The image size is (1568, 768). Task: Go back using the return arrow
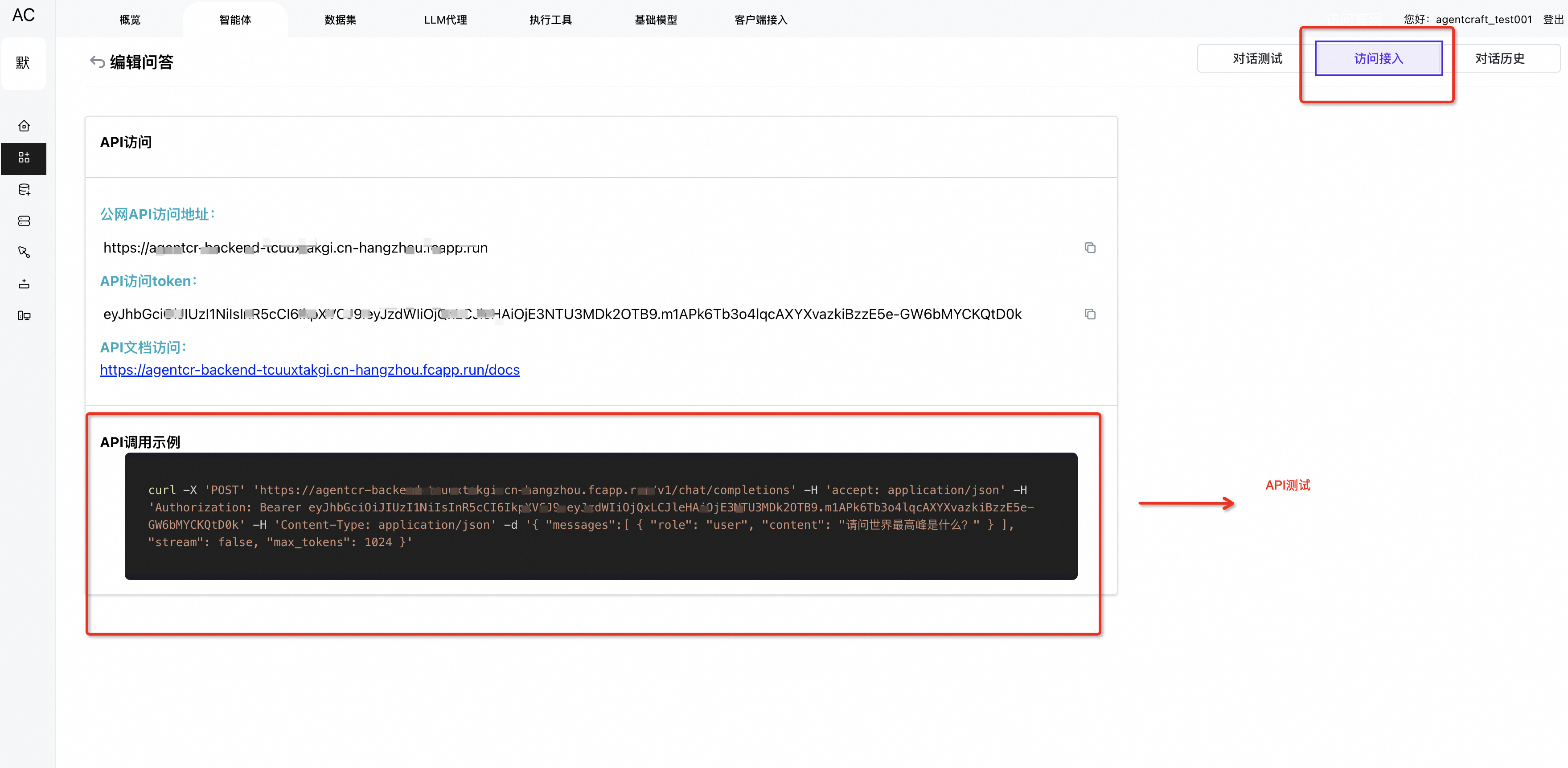coord(97,61)
